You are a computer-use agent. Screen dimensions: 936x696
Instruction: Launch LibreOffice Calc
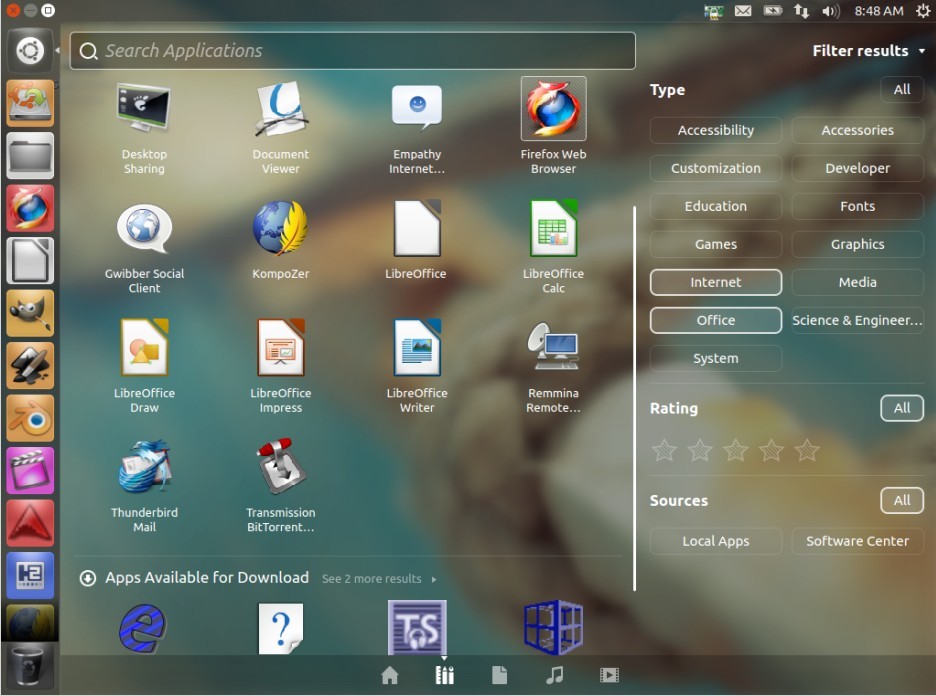coord(553,248)
